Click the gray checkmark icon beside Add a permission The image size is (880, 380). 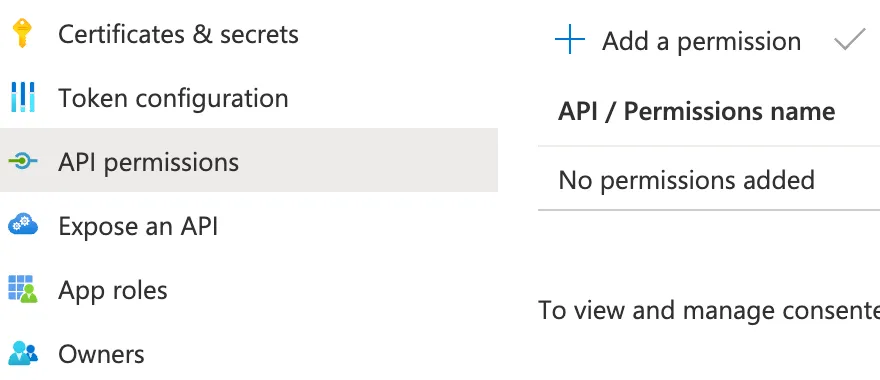click(850, 40)
